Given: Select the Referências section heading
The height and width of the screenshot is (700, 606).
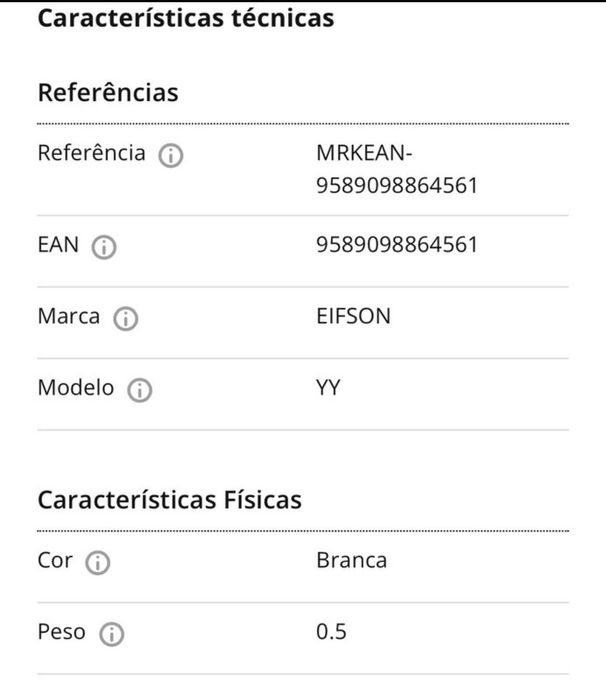Looking at the screenshot, I should 108,93.
